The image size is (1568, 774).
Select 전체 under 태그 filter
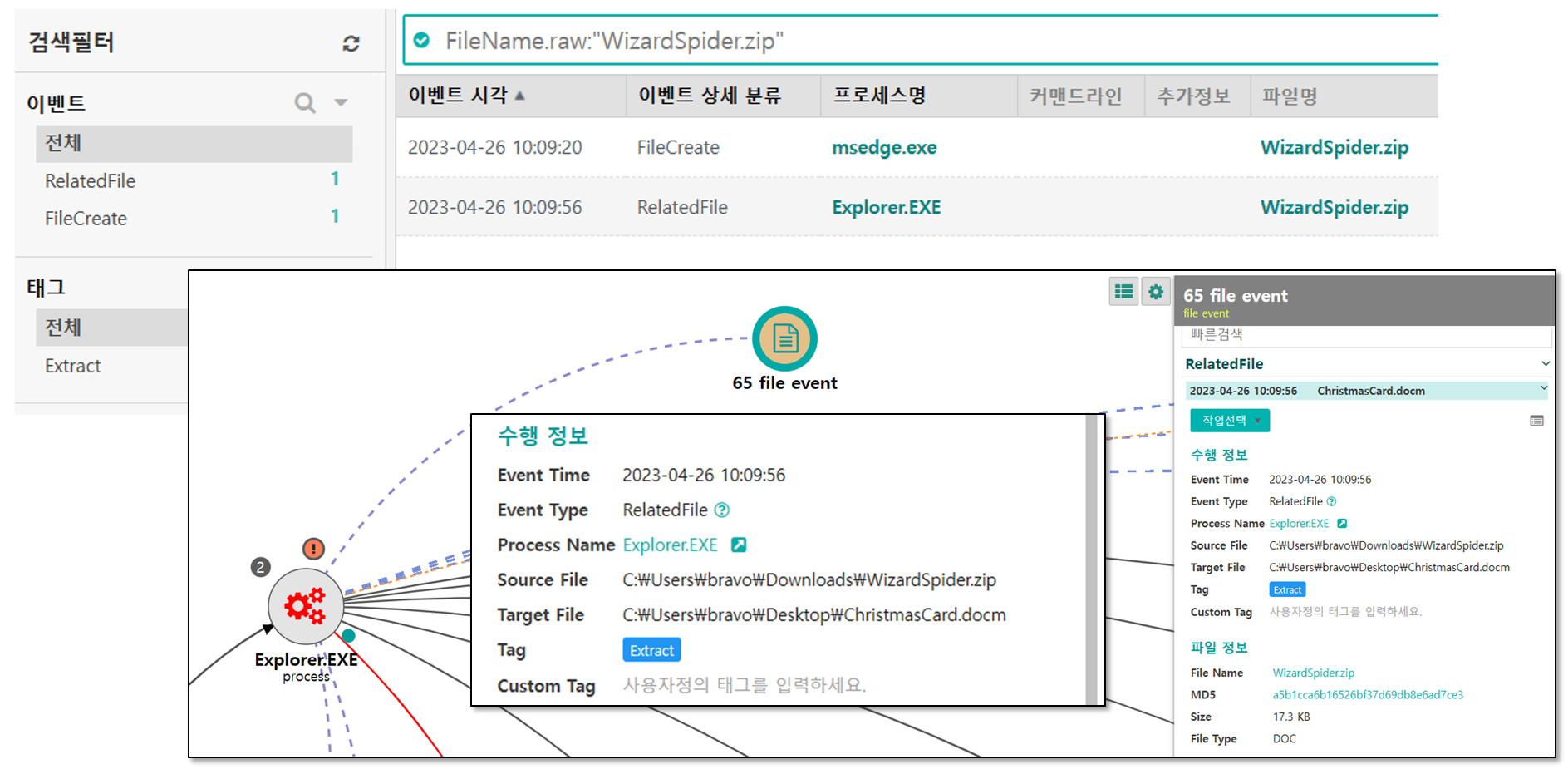tap(113, 328)
